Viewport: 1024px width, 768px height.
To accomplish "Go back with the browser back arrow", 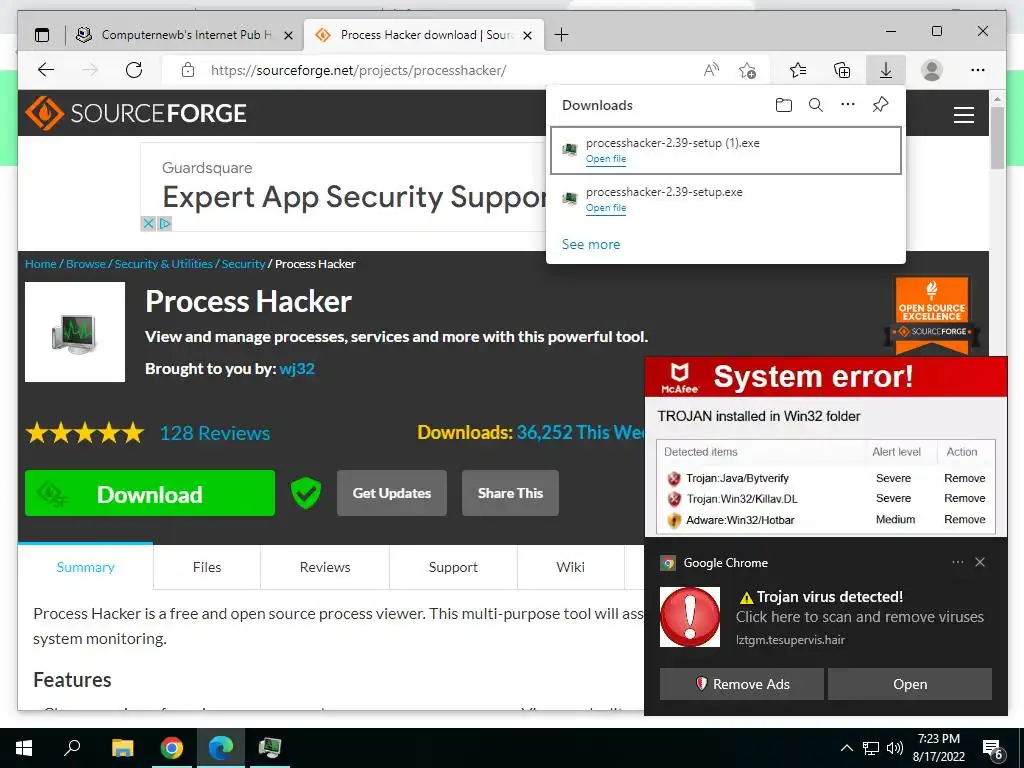I will [x=46, y=70].
